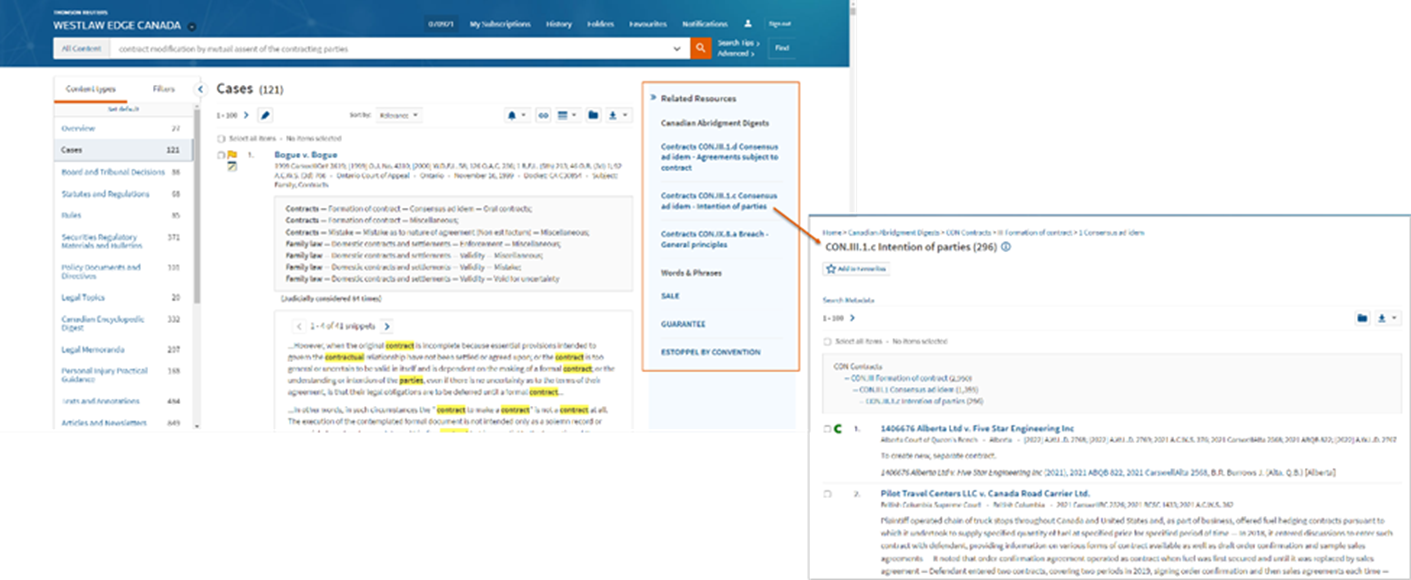Open Notifications in header menu

(705, 23)
